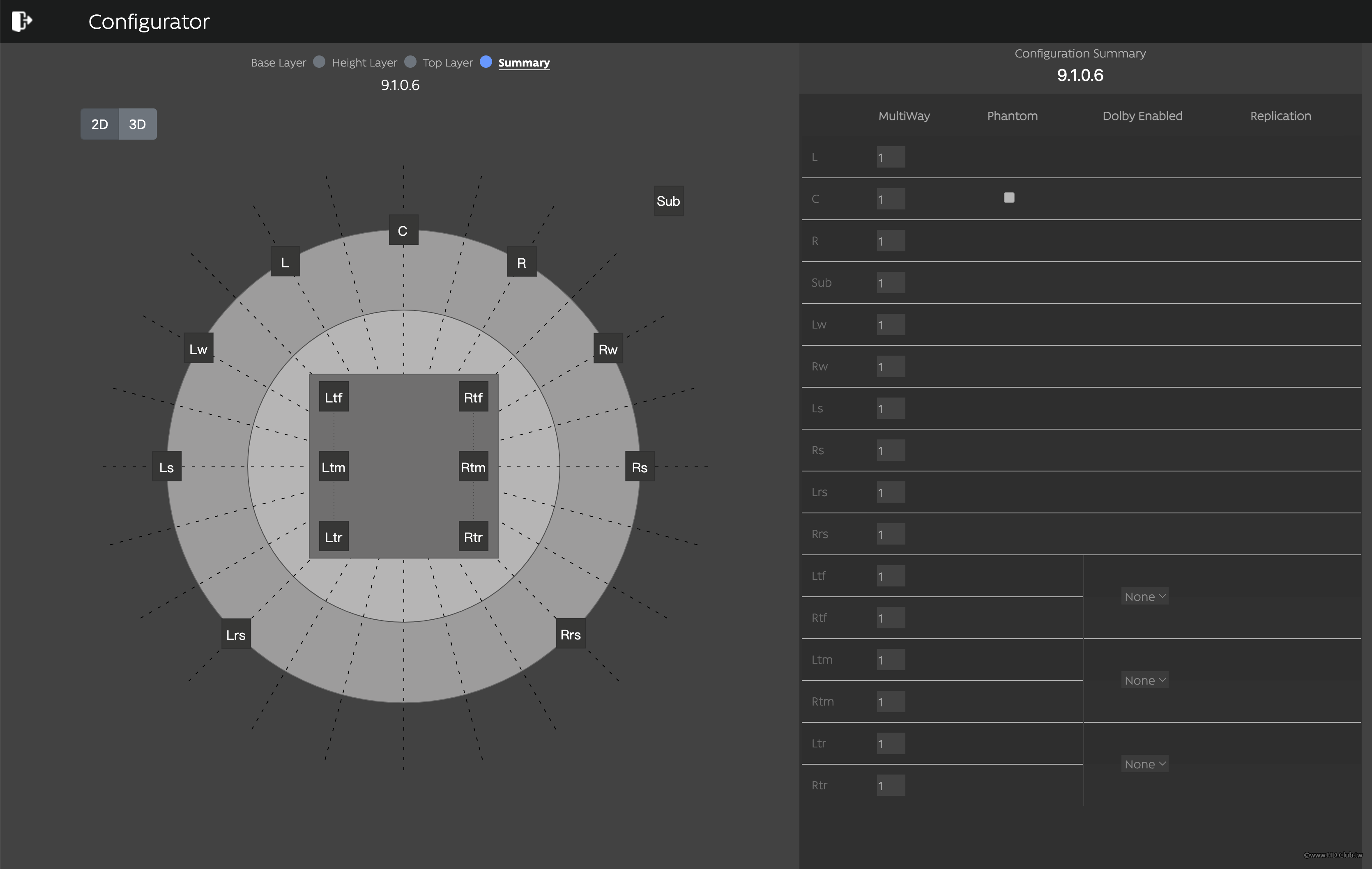Image resolution: width=1372 pixels, height=869 pixels.
Task: Enable the Center channel Phantom checkbox
Action: 1009,197
